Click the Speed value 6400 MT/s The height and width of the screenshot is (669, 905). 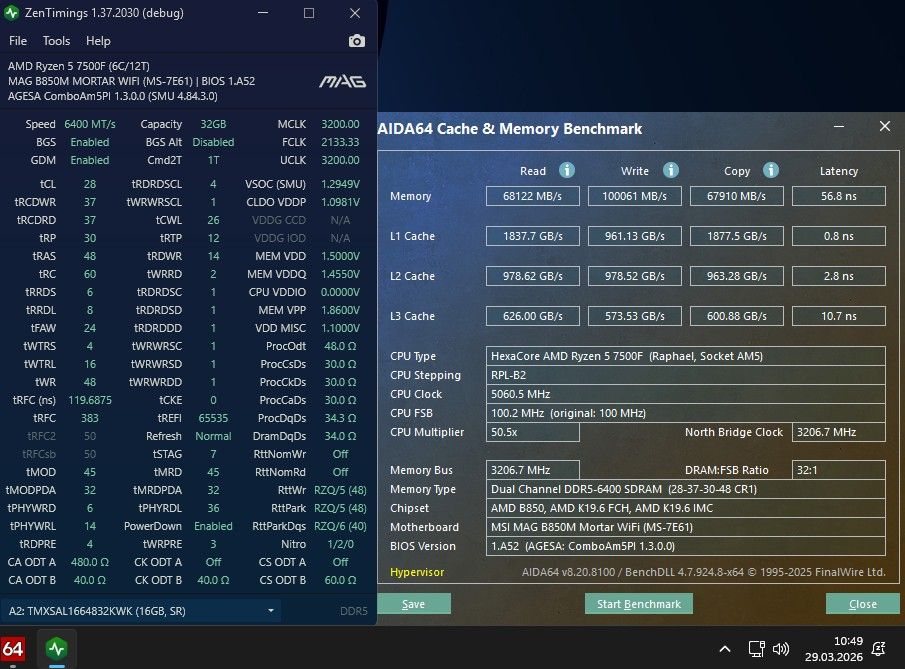tap(89, 124)
